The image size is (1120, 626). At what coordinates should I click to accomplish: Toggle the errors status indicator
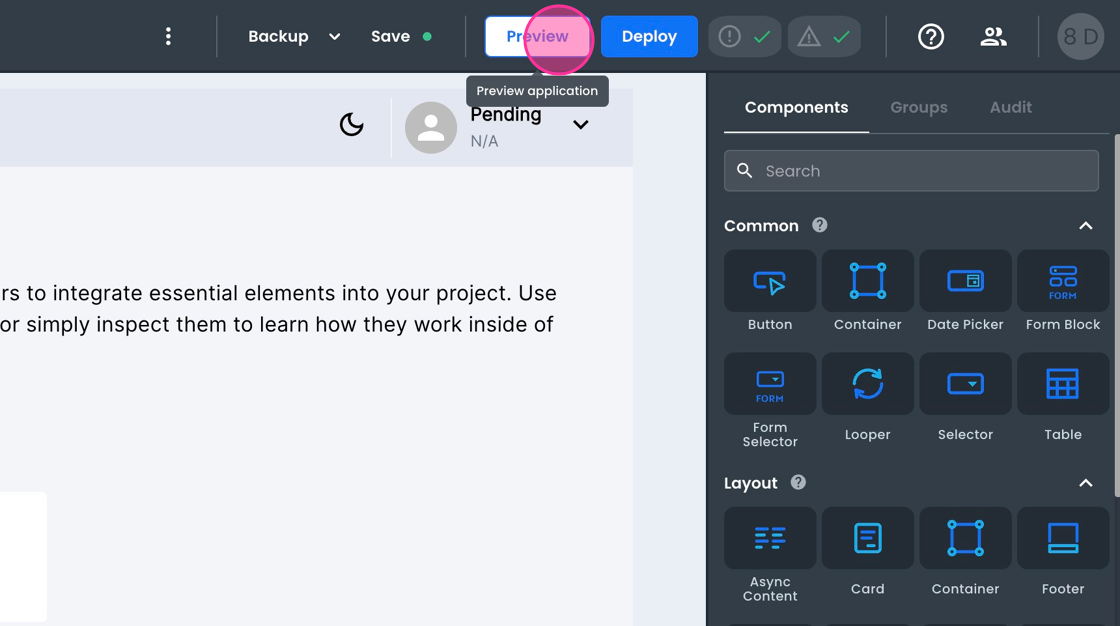(x=745, y=37)
